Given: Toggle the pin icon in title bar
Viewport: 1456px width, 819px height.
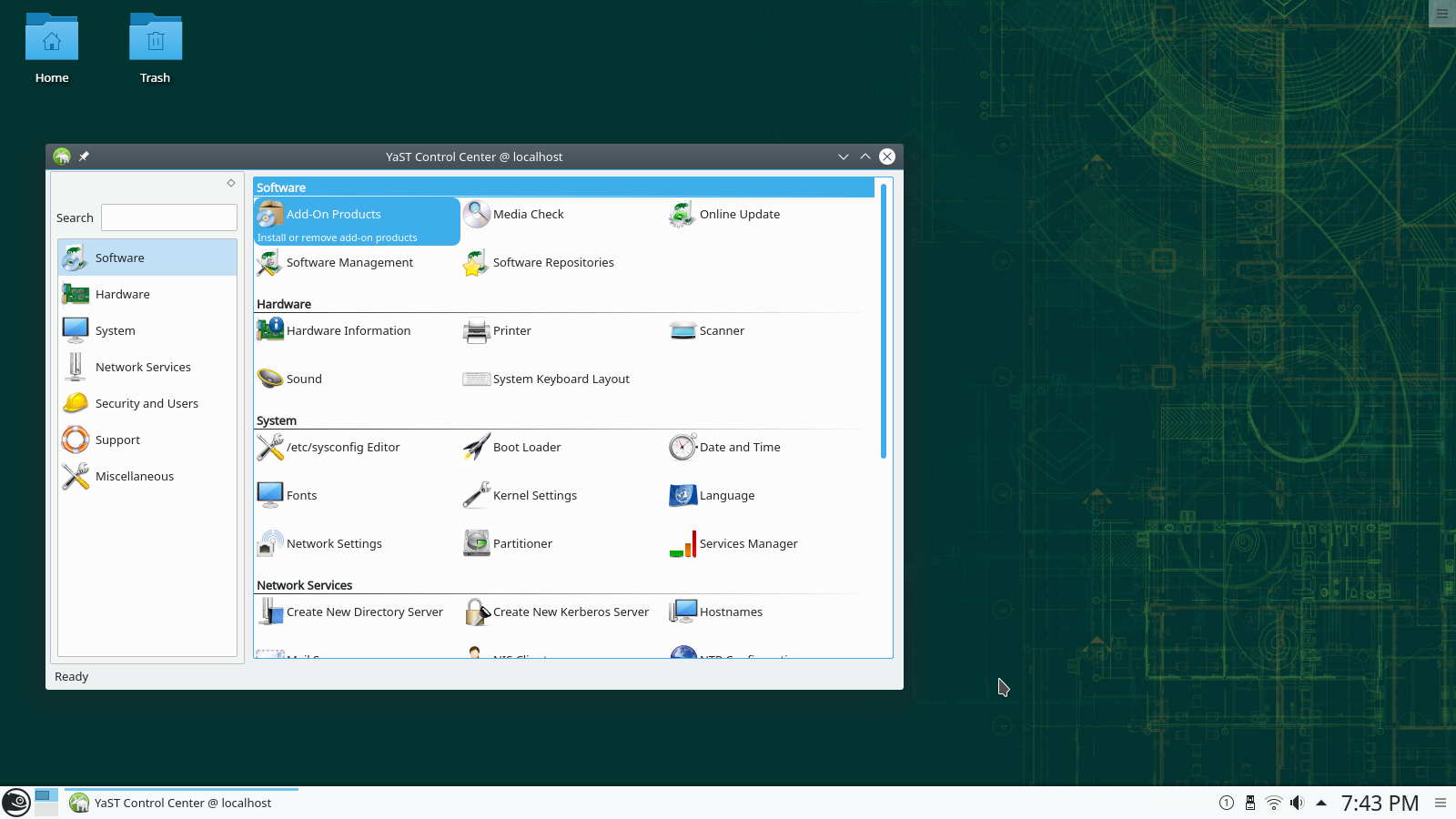Looking at the screenshot, I should click(84, 157).
